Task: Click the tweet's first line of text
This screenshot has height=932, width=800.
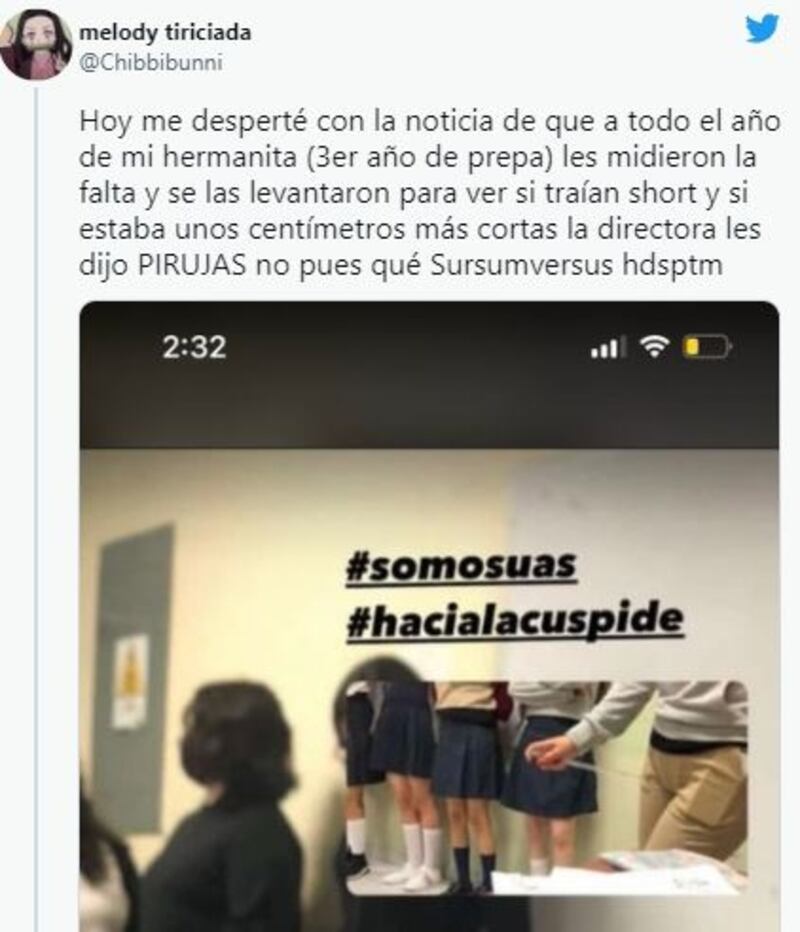Action: pos(429,121)
